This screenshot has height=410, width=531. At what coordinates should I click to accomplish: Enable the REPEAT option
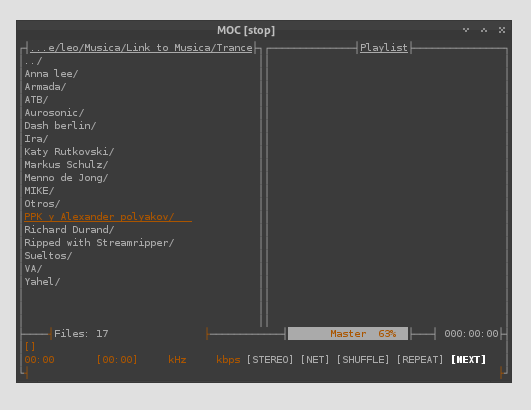(x=420, y=360)
